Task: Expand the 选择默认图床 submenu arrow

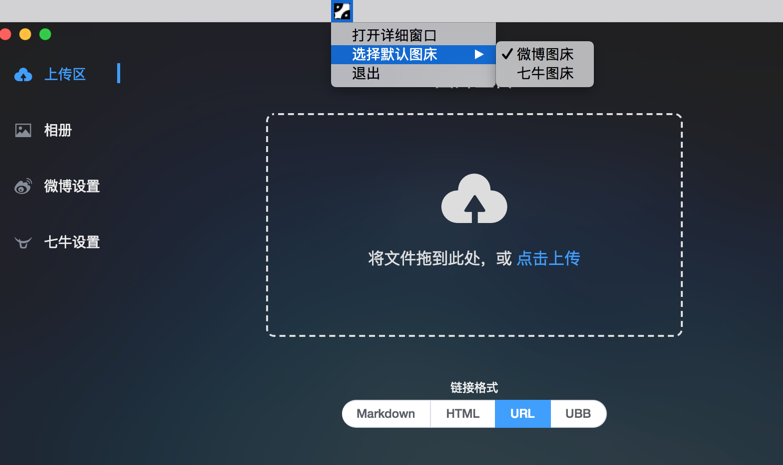Action: 479,54
